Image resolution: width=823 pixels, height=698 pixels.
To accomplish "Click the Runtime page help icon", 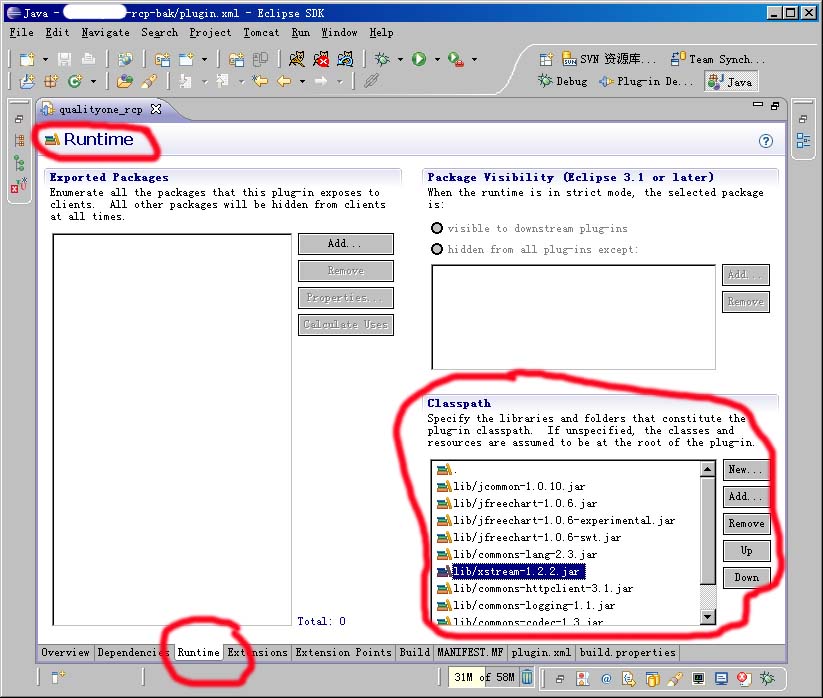I will pyautogui.click(x=766, y=141).
